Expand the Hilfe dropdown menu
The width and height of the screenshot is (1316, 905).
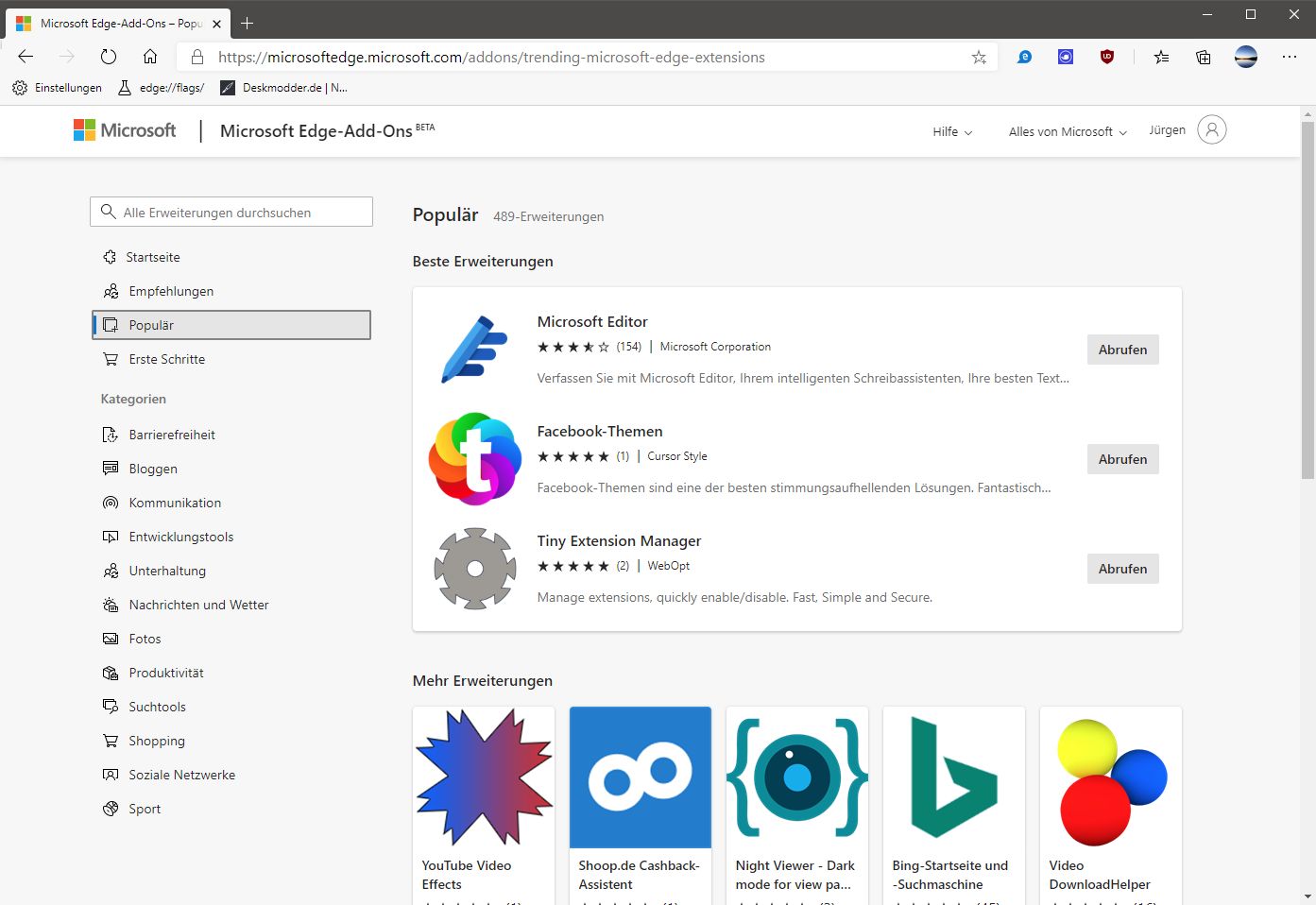952,131
